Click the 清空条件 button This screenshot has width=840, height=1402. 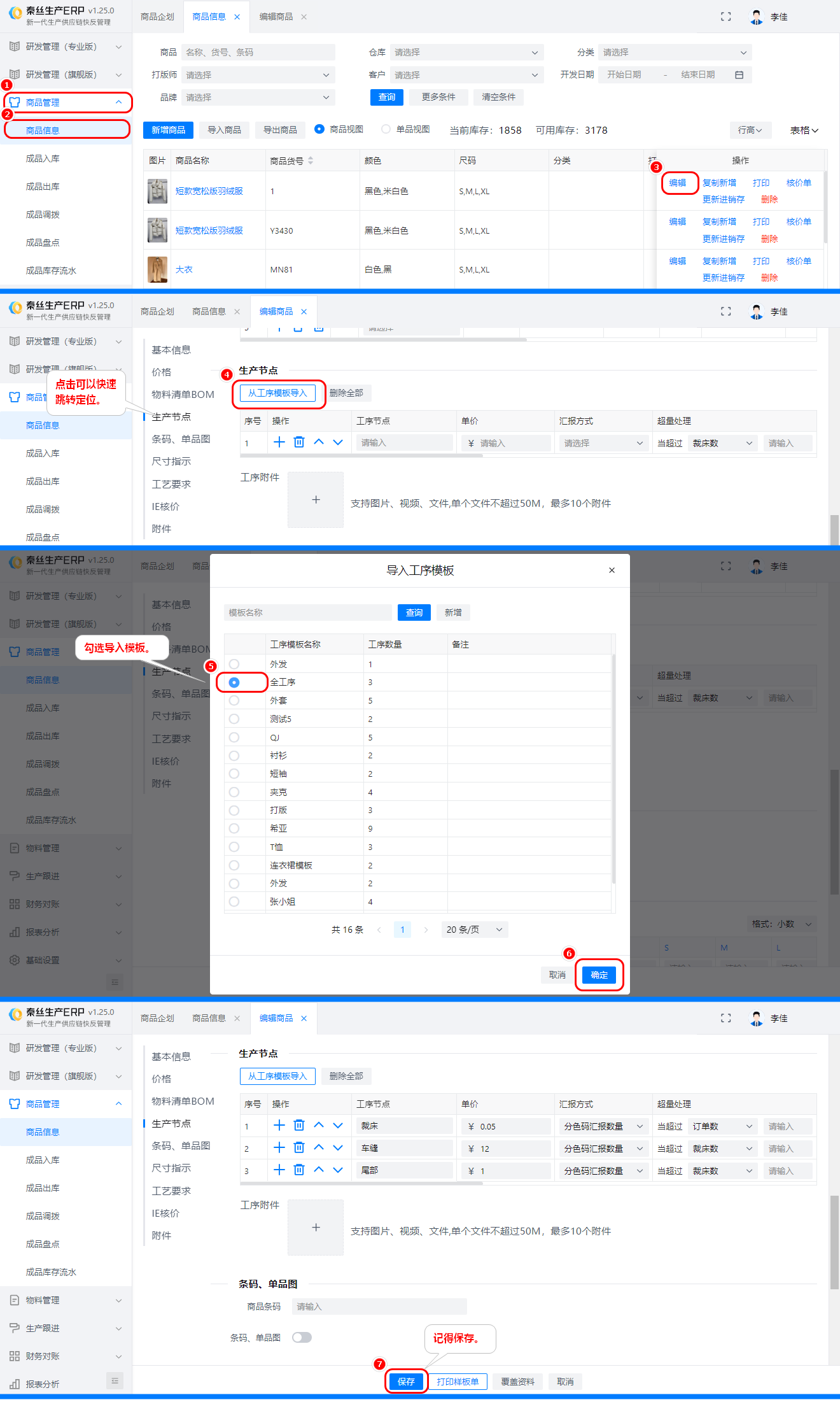498,97
